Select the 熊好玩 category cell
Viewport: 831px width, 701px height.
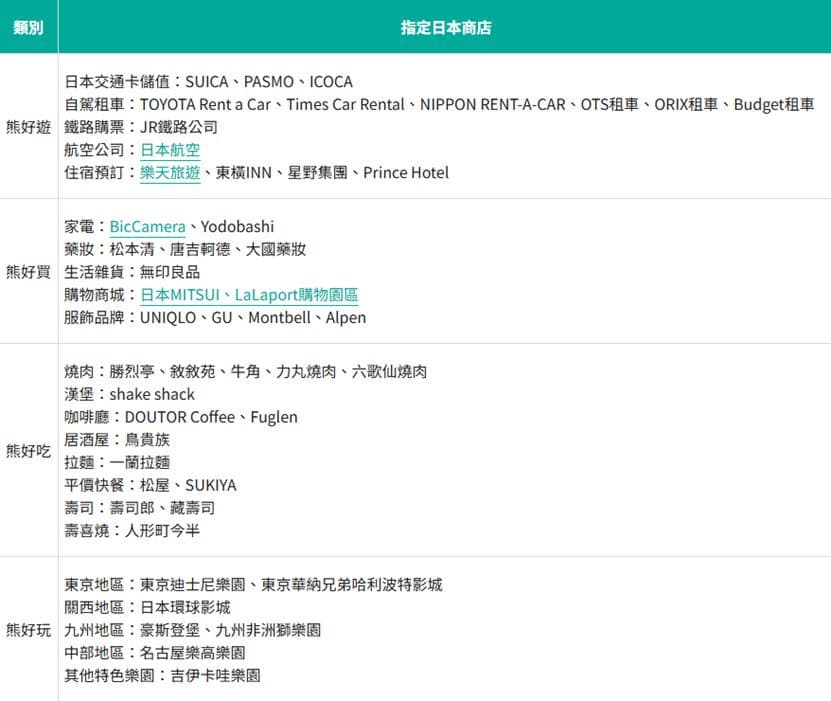[x=29, y=630]
